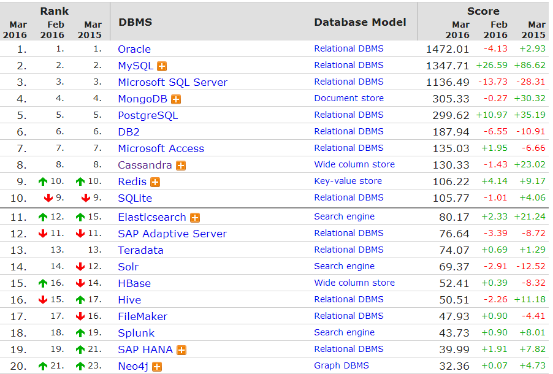Open the MySQL link
This screenshot has width=553, height=374.
pos(135,66)
